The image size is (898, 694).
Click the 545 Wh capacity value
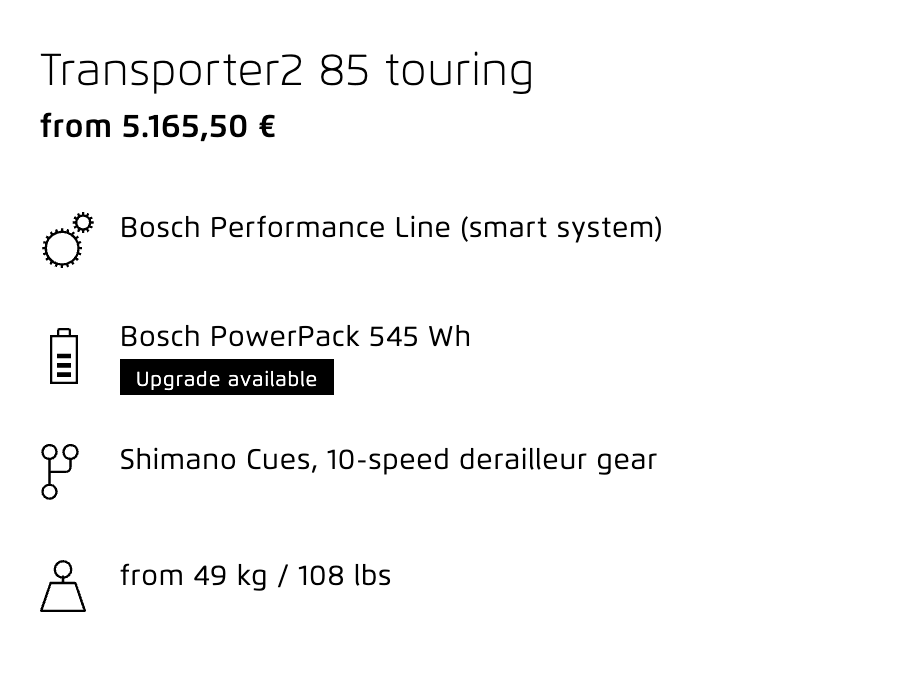click(420, 336)
